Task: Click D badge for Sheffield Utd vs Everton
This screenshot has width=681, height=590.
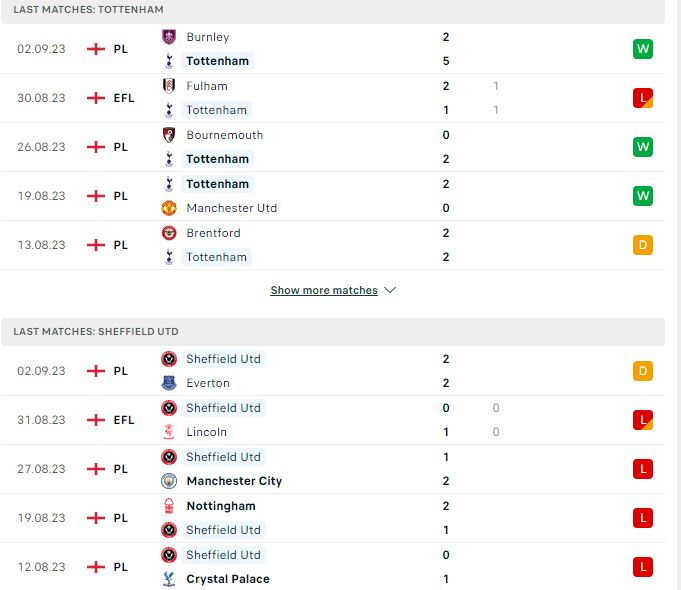Action: click(x=643, y=371)
